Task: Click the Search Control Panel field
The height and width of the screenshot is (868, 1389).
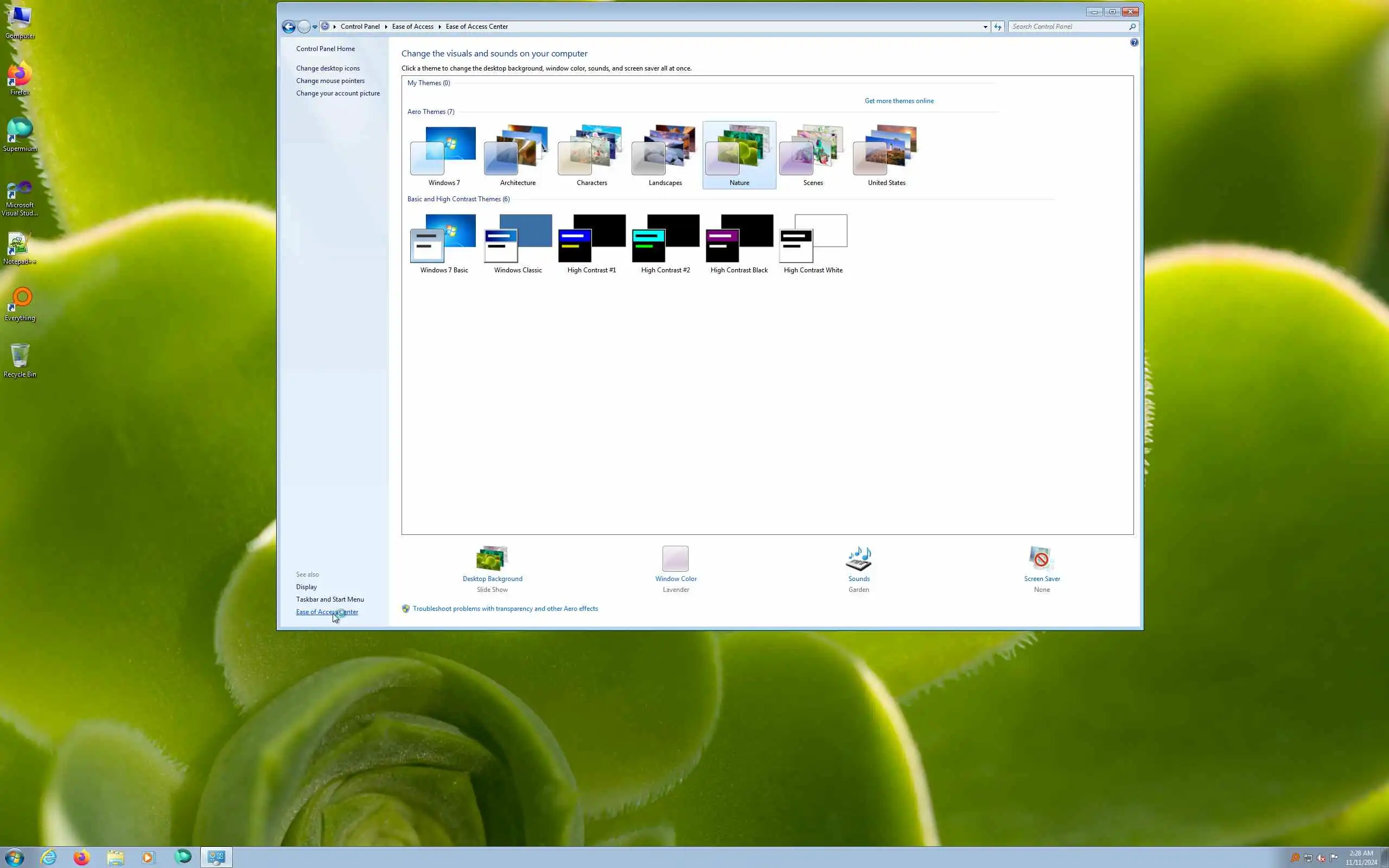Action: [1068, 27]
